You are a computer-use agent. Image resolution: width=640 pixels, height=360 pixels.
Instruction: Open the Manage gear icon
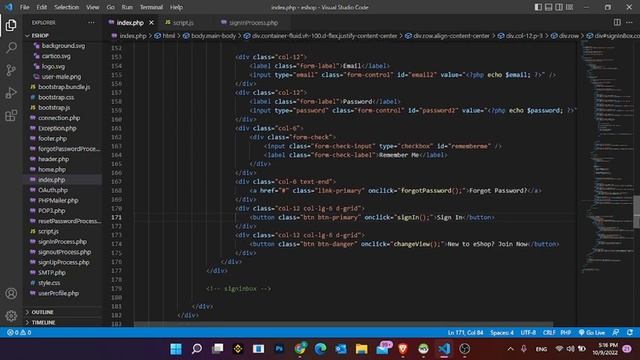click(x=11, y=316)
